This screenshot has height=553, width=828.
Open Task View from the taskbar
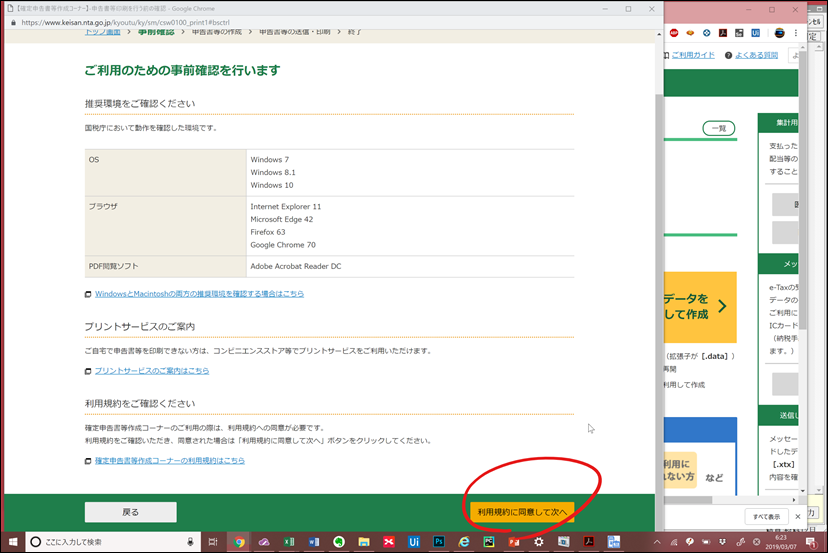coord(213,541)
